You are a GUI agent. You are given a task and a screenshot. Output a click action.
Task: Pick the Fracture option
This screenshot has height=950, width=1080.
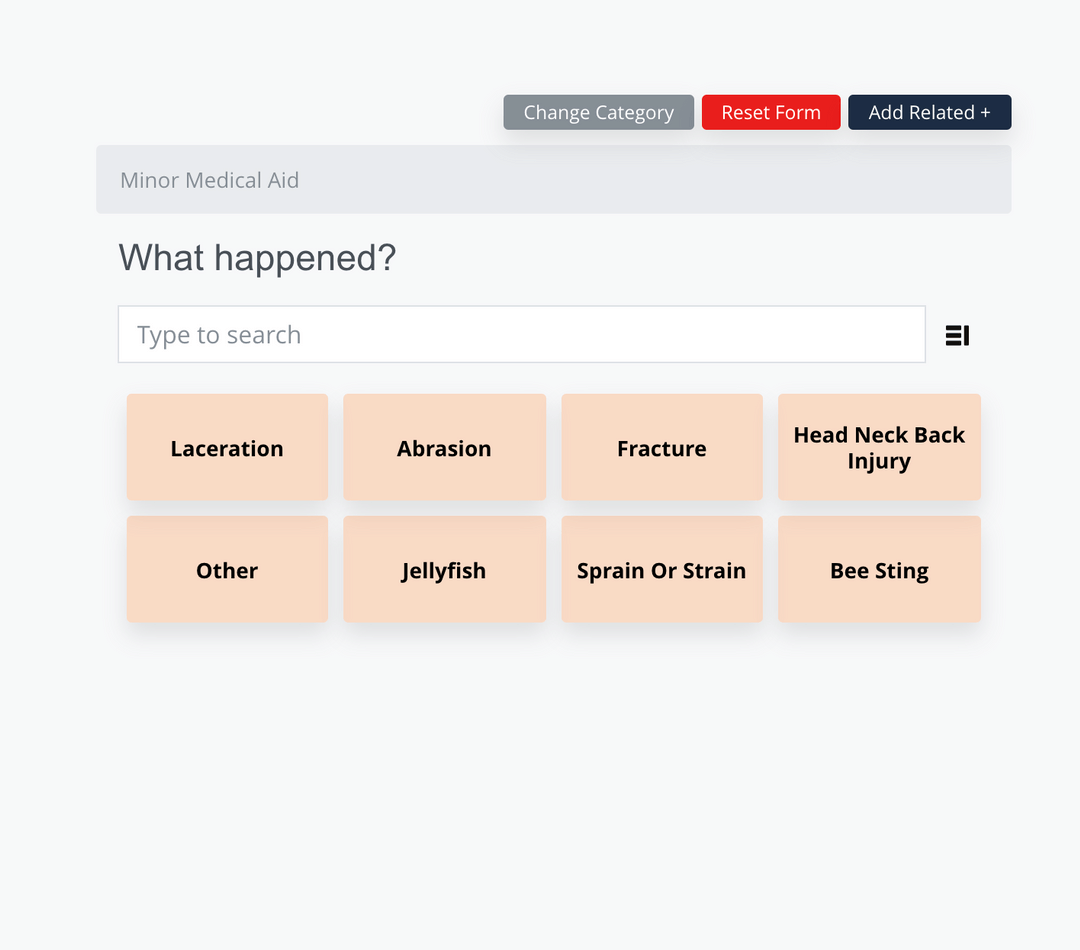(x=661, y=447)
